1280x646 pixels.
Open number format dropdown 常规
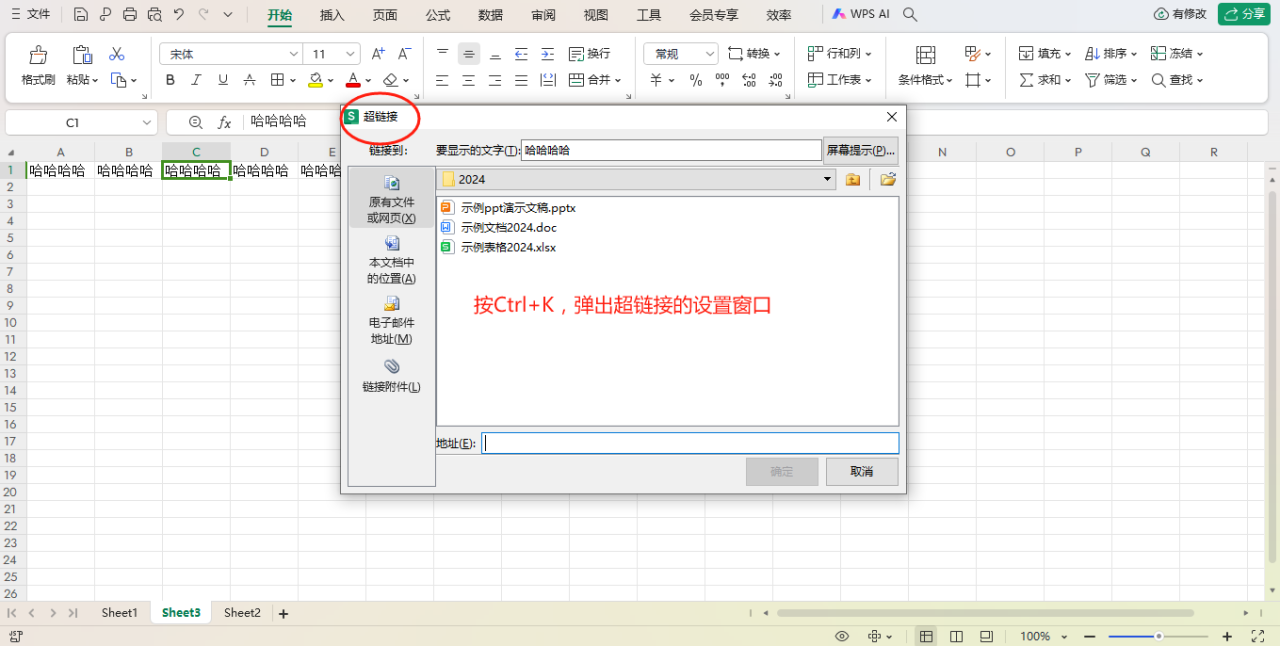pos(710,54)
